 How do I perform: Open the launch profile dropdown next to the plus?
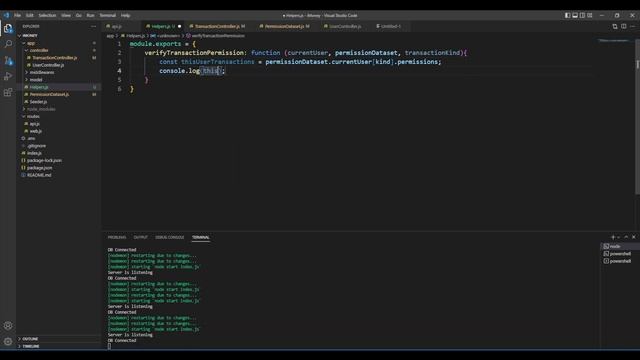619,237
